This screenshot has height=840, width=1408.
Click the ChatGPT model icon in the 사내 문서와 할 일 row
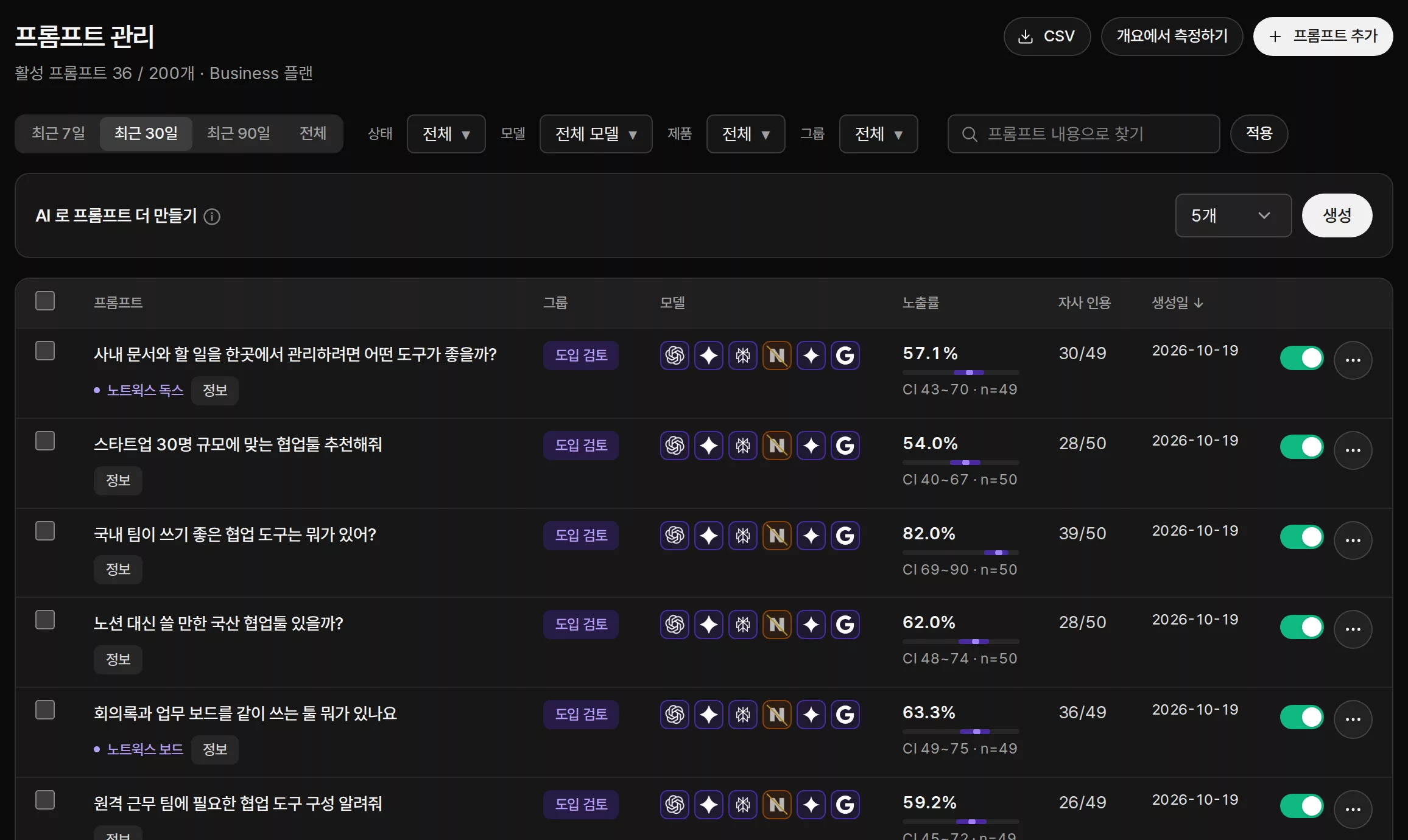click(x=674, y=355)
